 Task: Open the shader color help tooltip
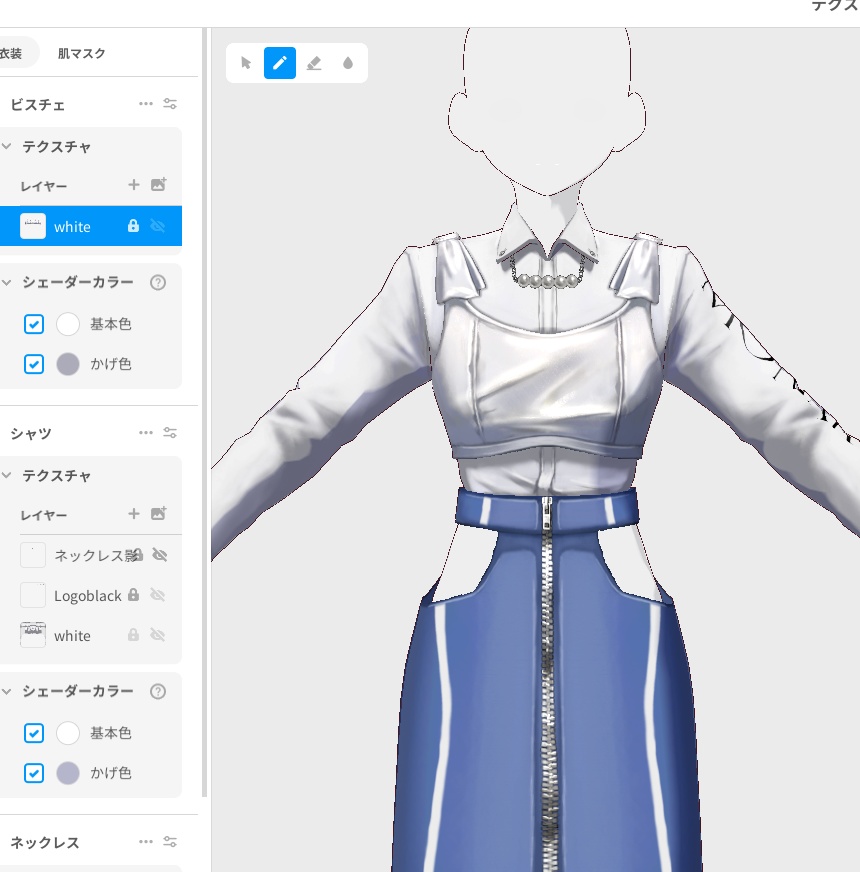pyautogui.click(x=158, y=283)
